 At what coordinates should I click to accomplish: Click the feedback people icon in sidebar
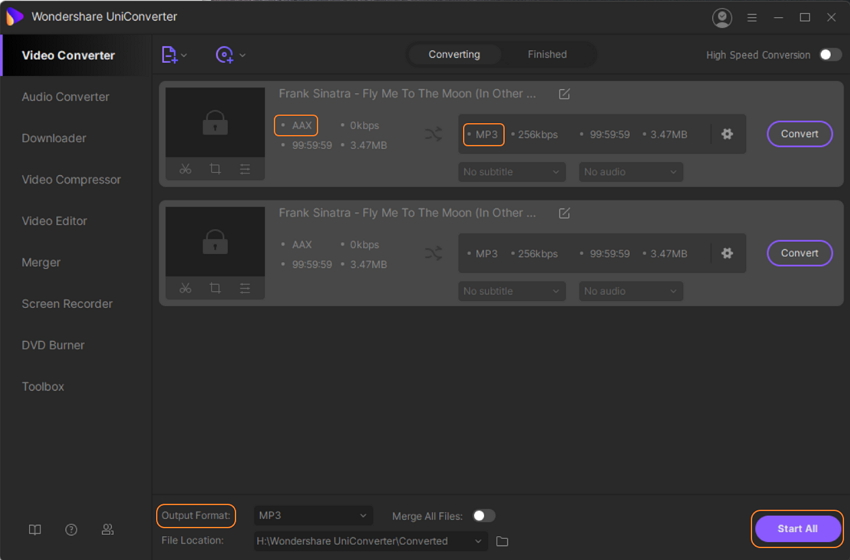pos(107,530)
